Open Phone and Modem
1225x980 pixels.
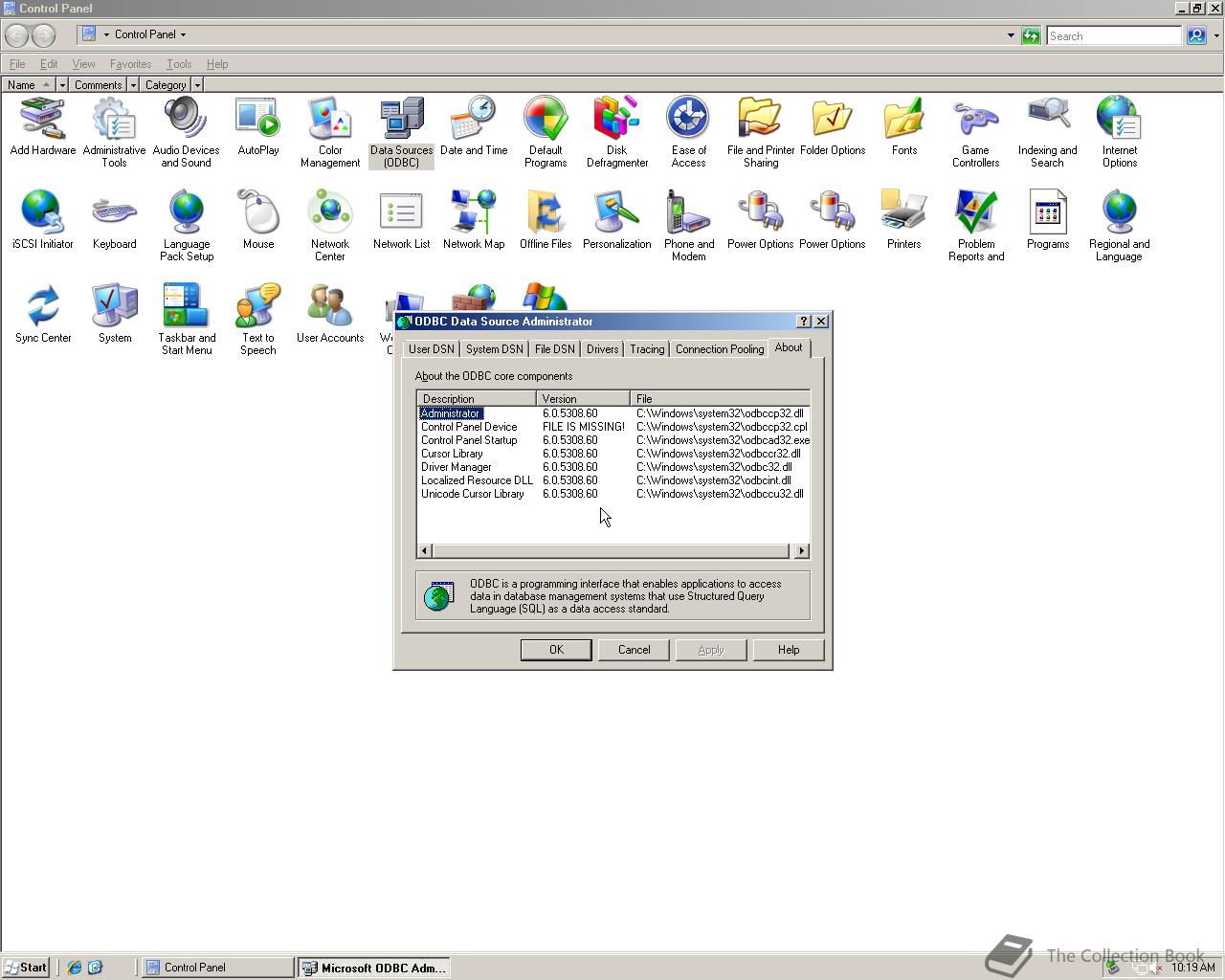[689, 226]
